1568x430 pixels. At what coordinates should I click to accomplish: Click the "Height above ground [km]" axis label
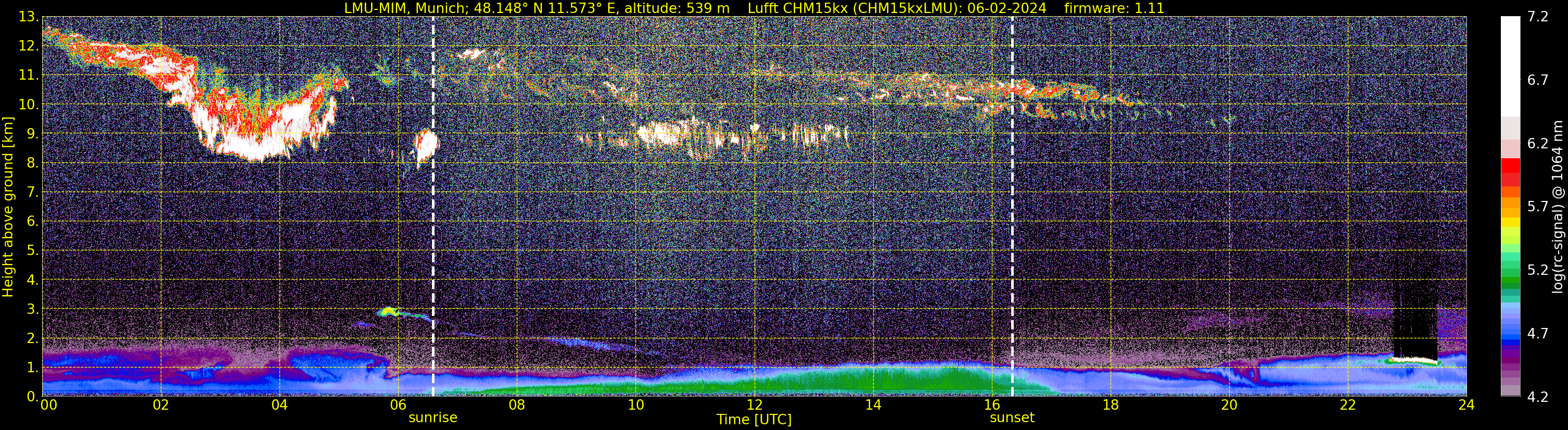[8, 207]
